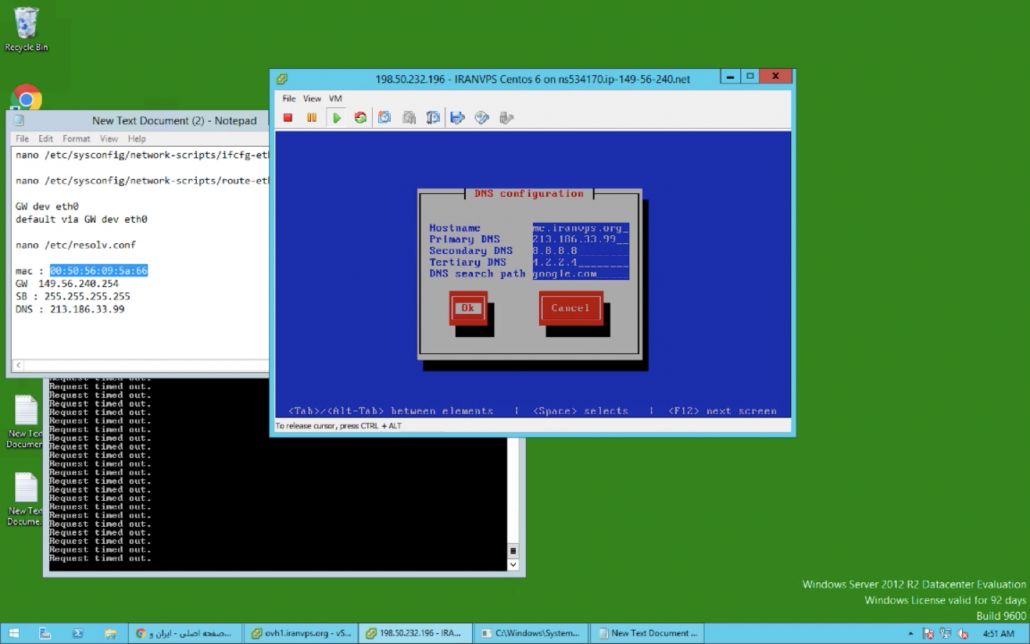The height and width of the screenshot is (644, 1030).
Task: Click the Hostname field in DNS configuration
Action: point(580,228)
